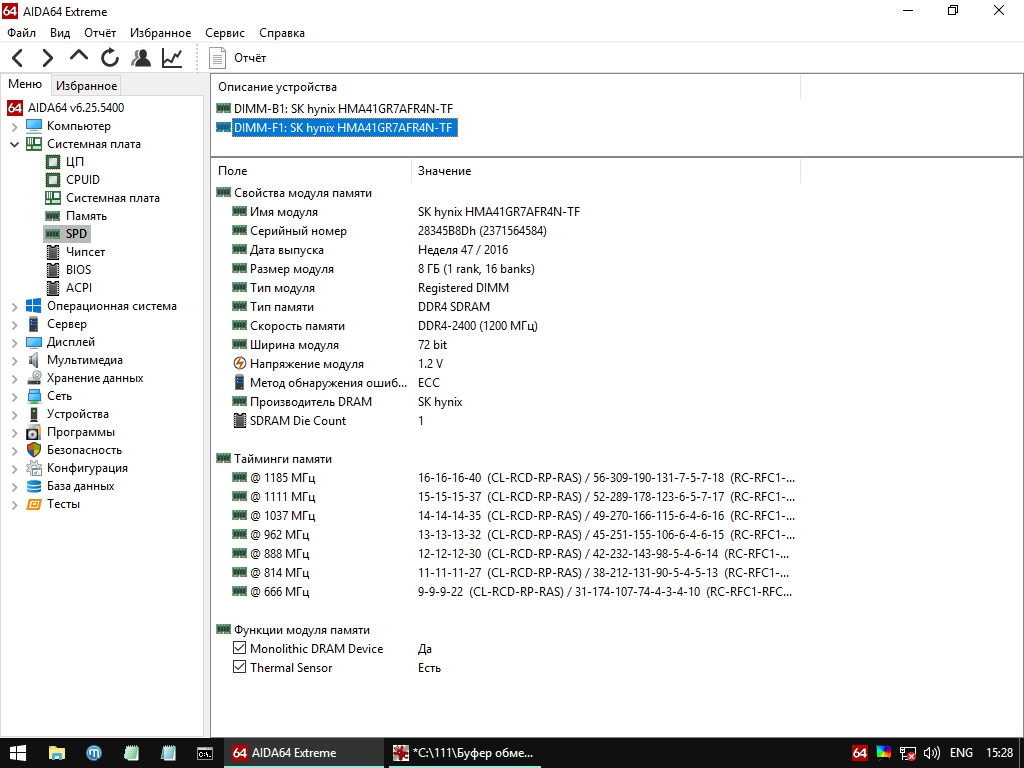
Task: Click the Мультимедиа speaker icon
Action: (34, 360)
